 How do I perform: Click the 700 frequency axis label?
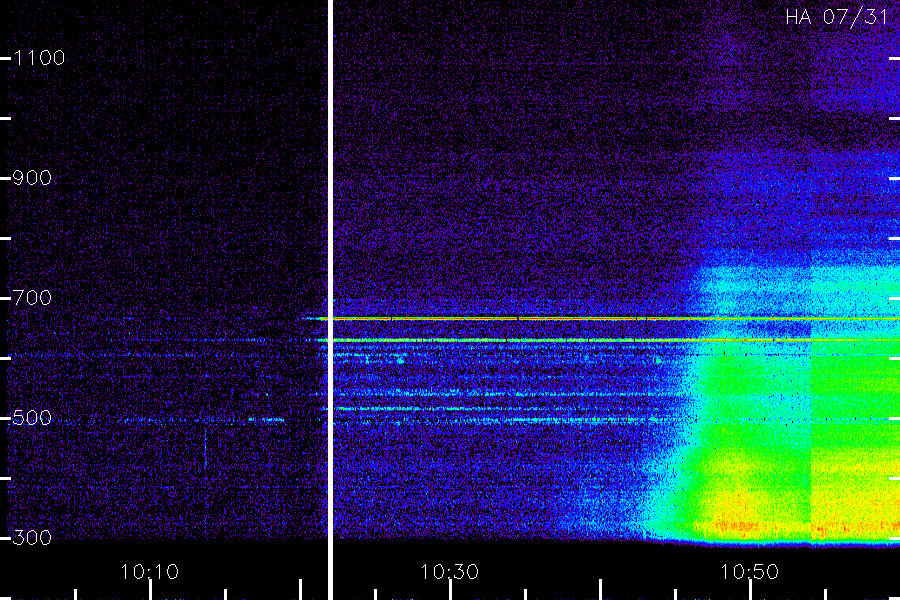[32, 298]
